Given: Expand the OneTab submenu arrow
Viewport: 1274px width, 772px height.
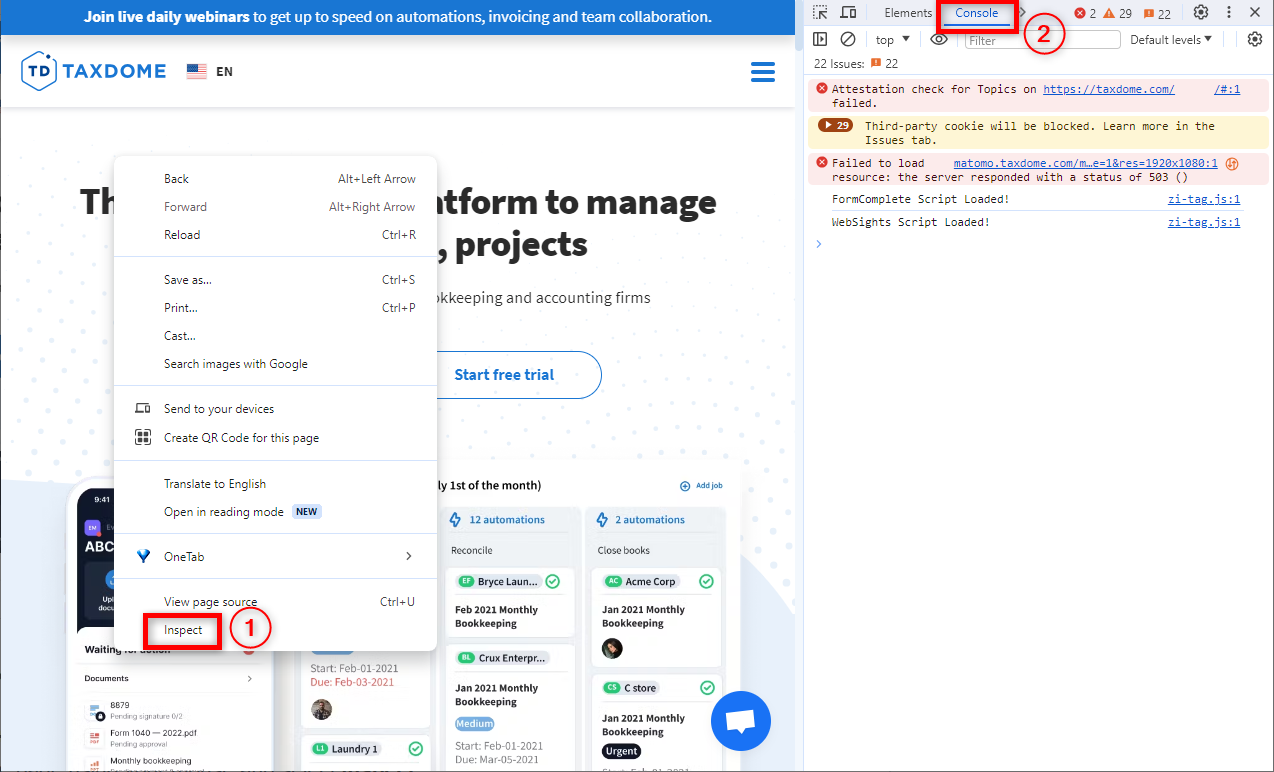Looking at the screenshot, I should point(408,556).
